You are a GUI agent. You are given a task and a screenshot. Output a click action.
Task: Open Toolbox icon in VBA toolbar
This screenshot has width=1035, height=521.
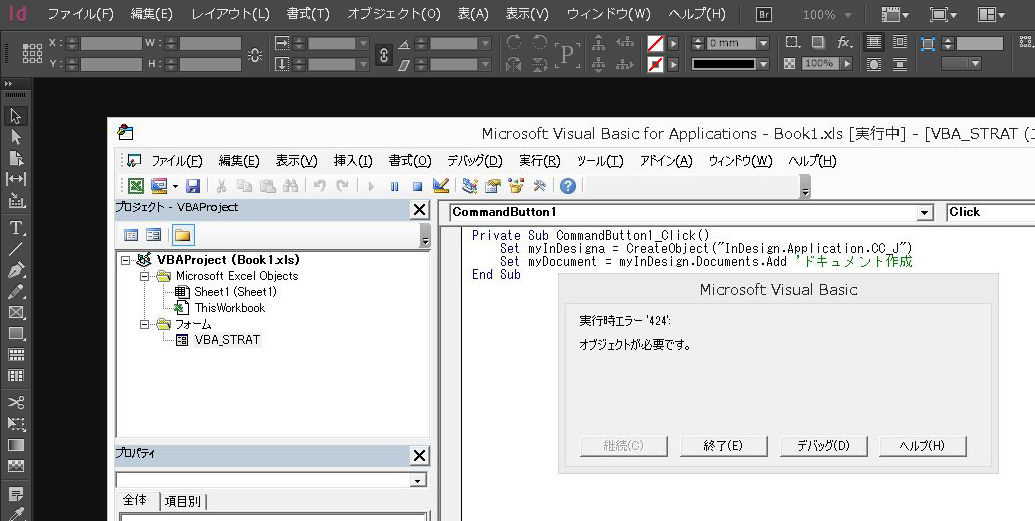pos(539,186)
